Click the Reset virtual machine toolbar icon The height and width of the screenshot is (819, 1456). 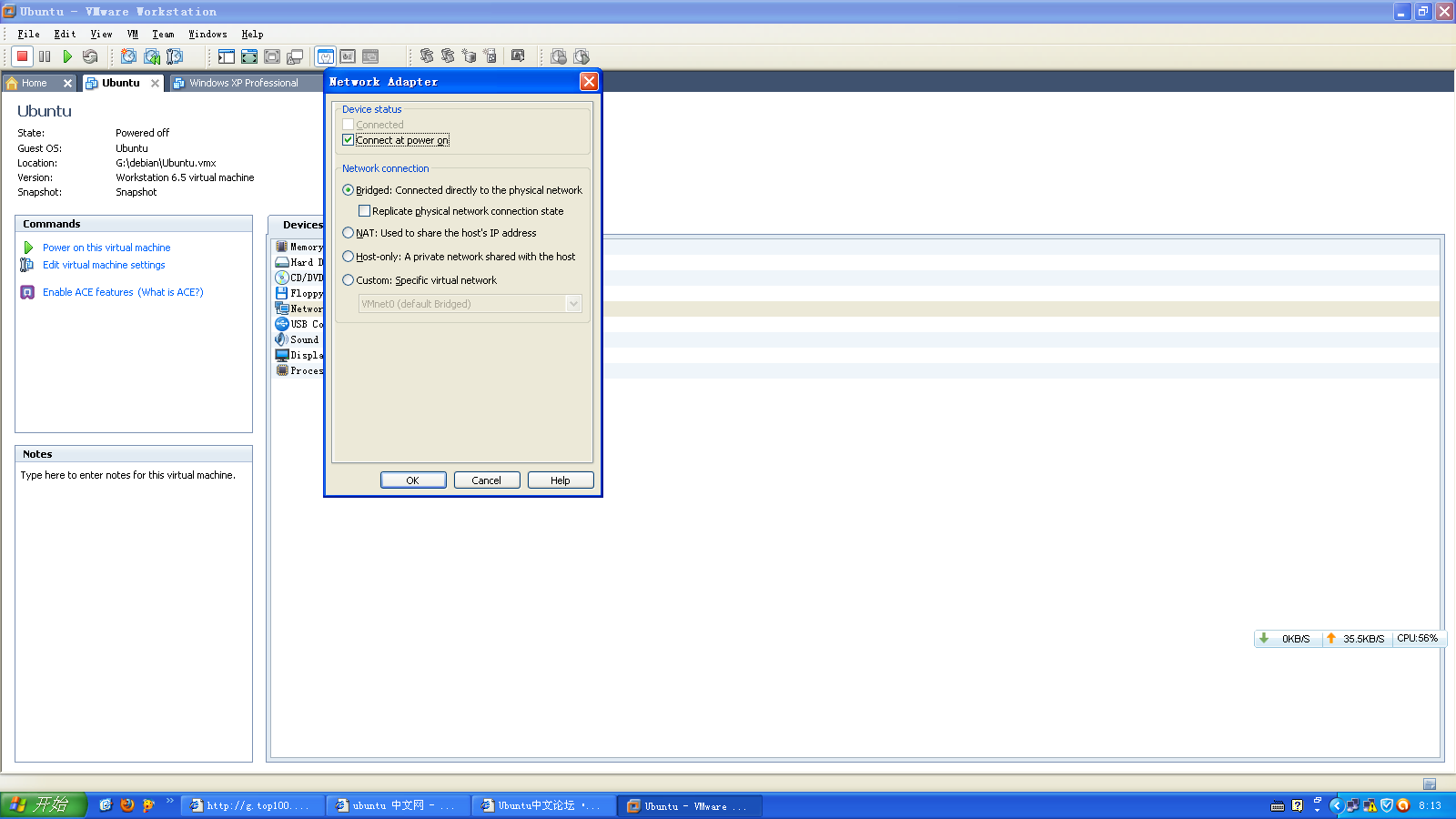[x=90, y=56]
